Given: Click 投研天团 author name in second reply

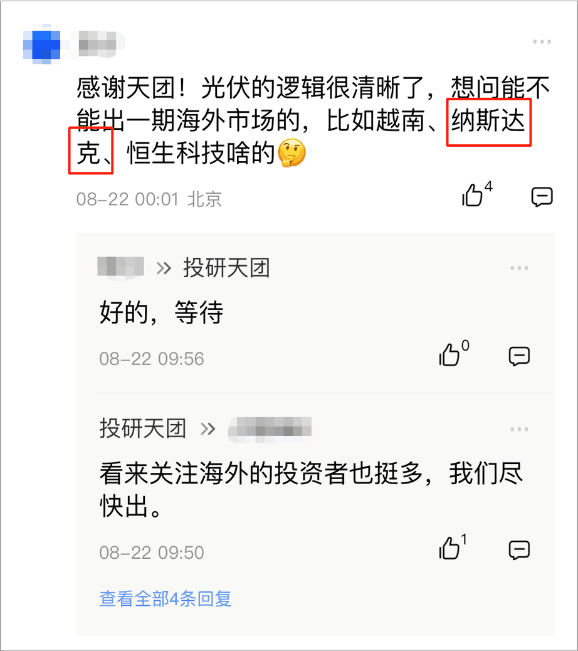Looking at the screenshot, I should (x=143, y=428).
